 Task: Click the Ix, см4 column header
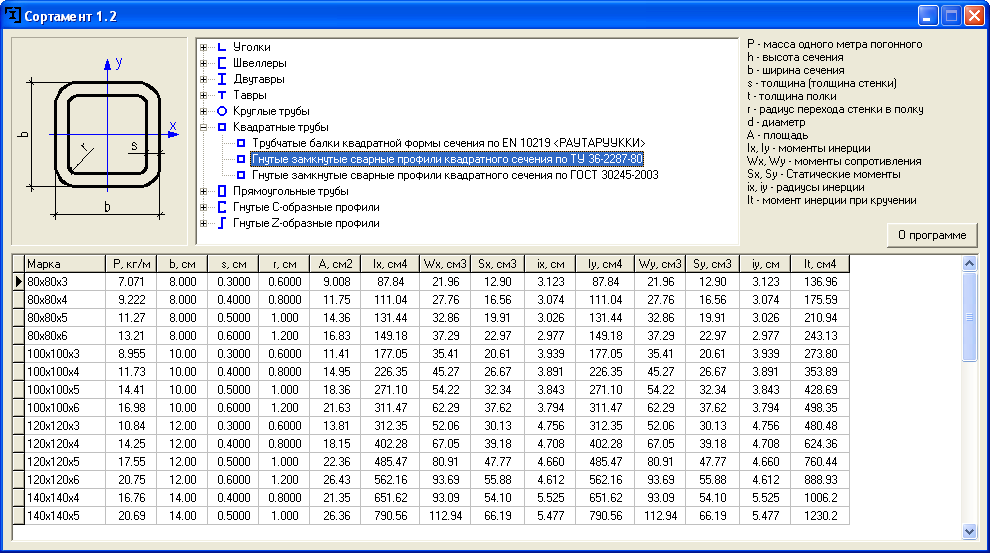pos(390,264)
